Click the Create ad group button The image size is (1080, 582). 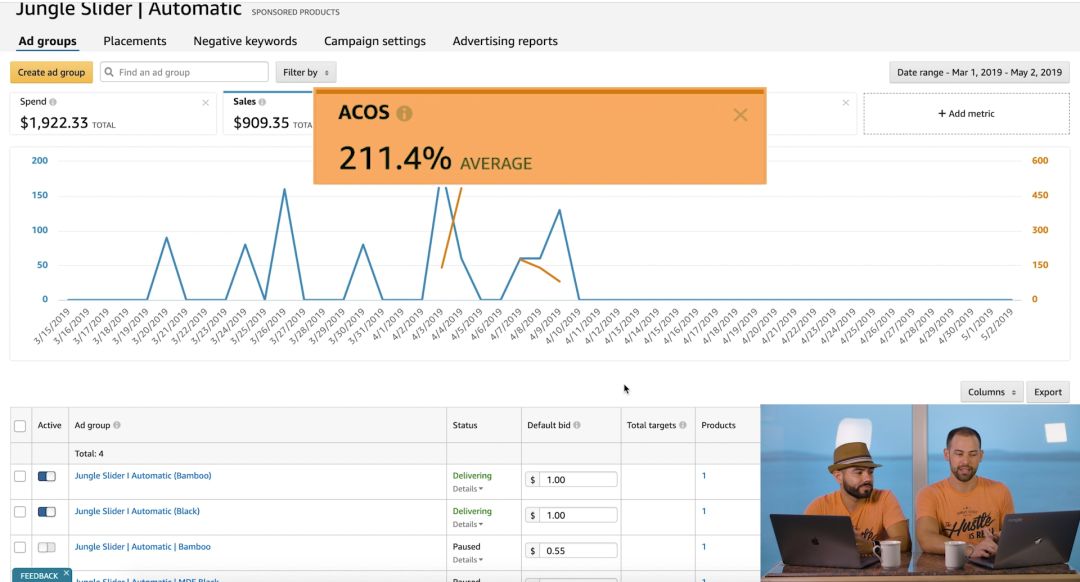pos(51,72)
